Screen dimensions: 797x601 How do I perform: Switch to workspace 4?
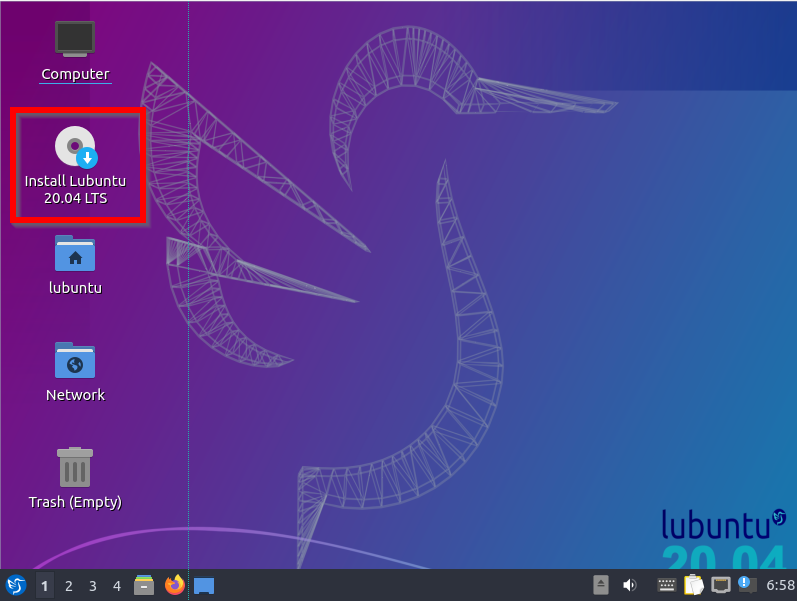click(x=116, y=586)
